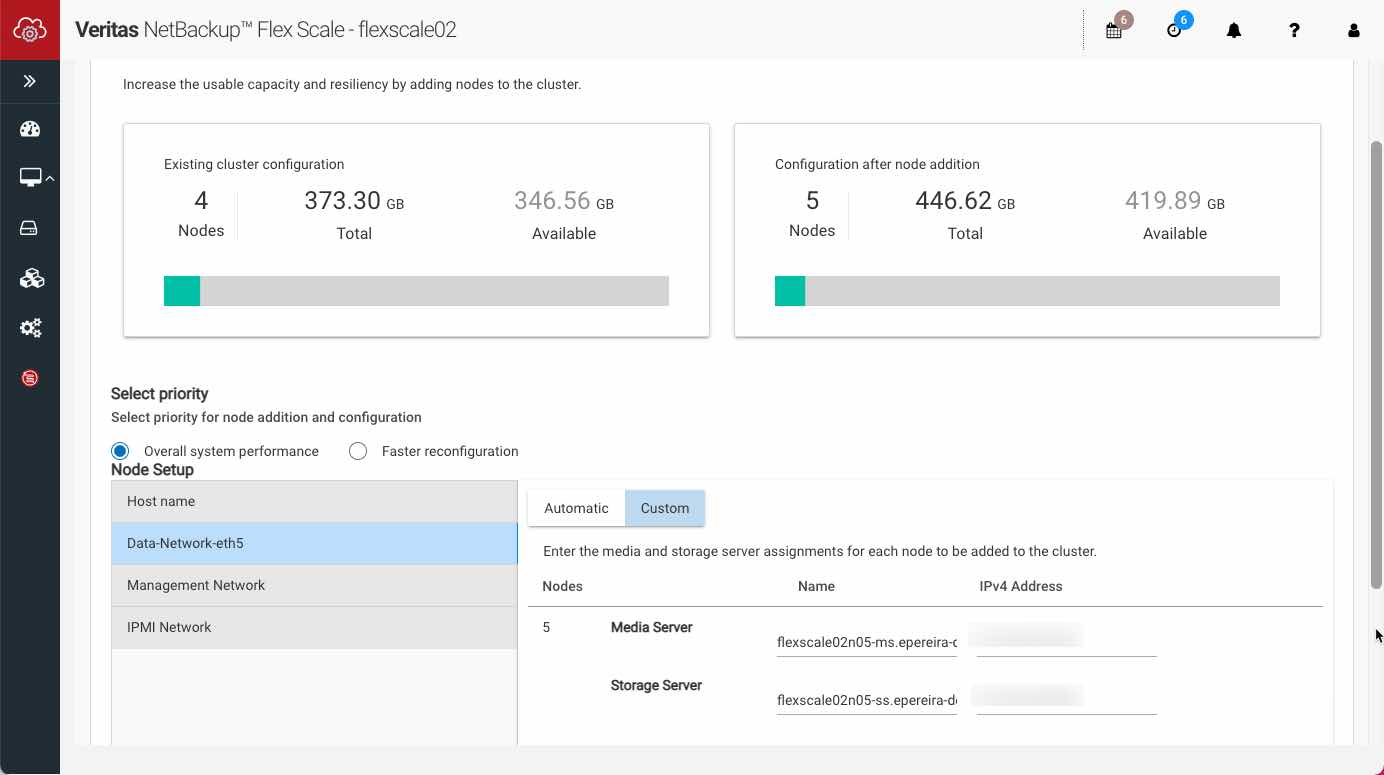Click the 373.30 GB total value
Viewport: 1384px width, 775px height.
[x=354, y=201]
